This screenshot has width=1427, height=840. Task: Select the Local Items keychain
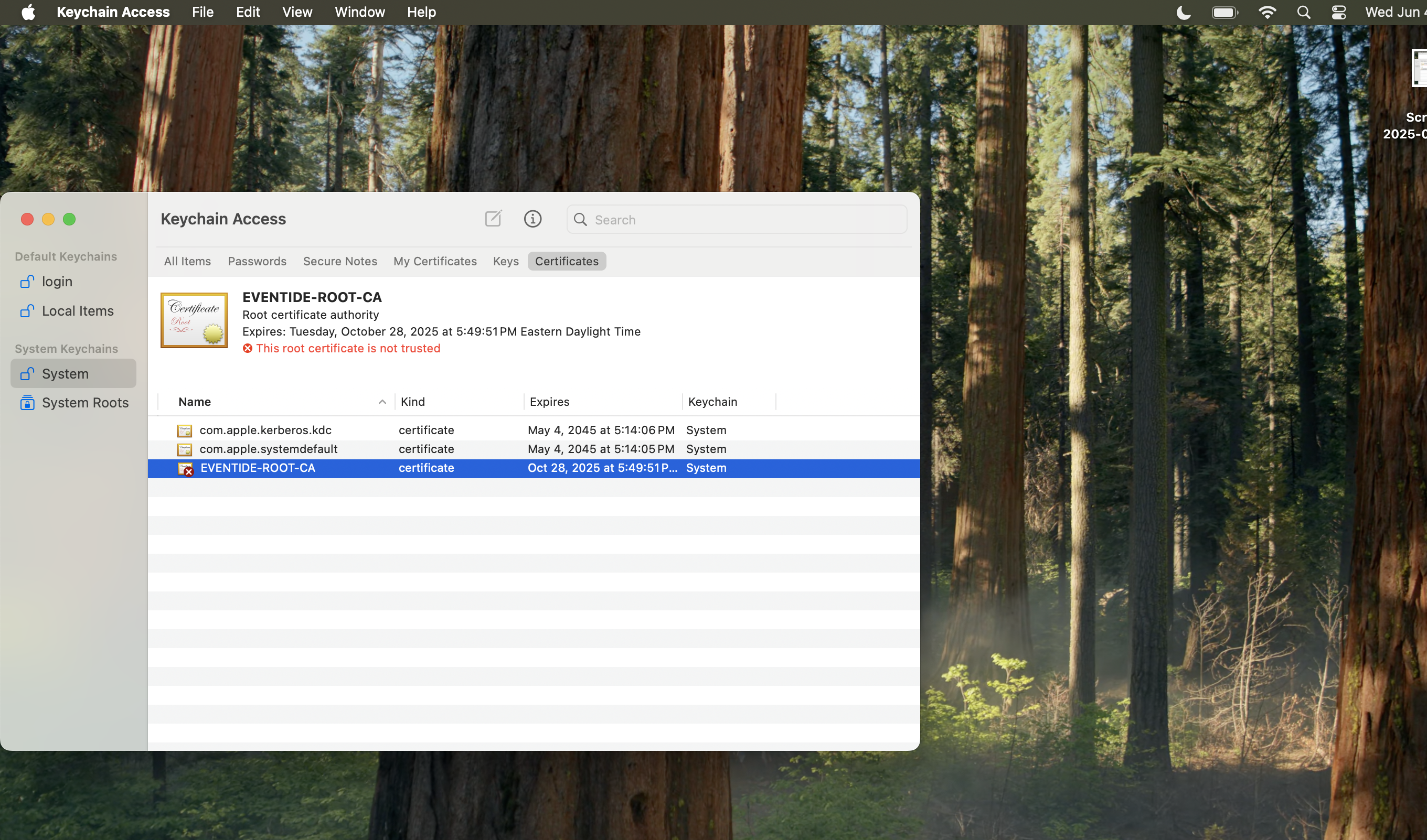pos(78,311)
